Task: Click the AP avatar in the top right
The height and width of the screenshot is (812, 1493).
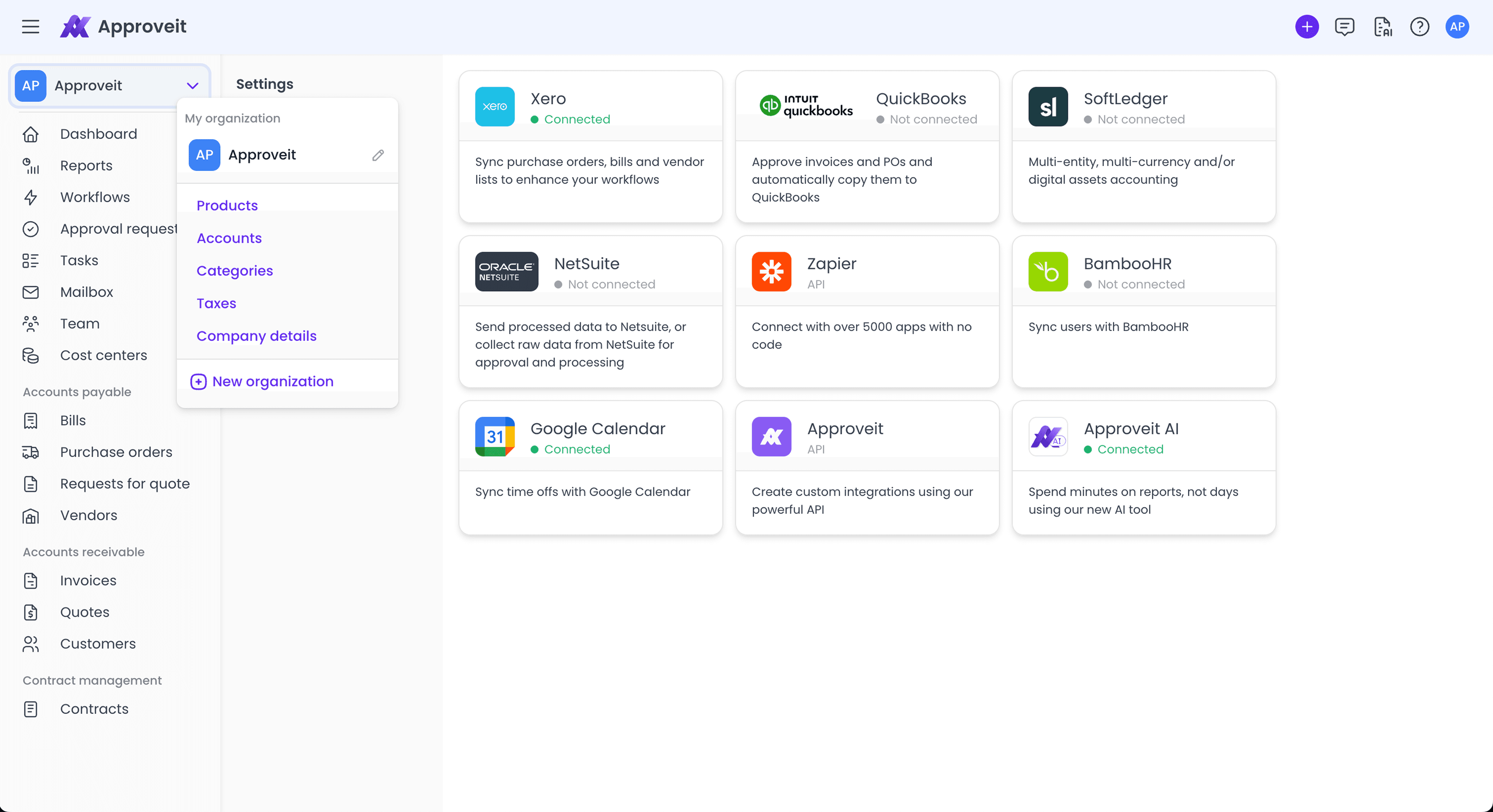Action: (1458, 27)
